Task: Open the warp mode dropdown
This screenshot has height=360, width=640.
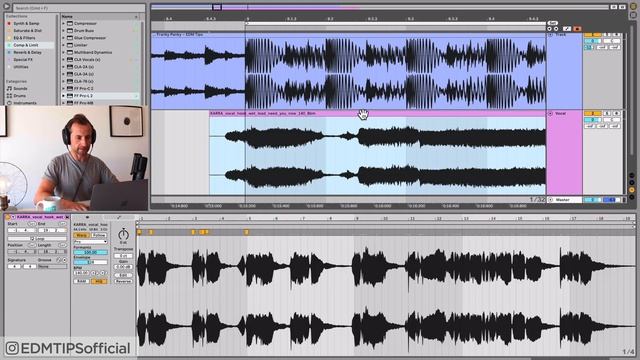Action: tap(91, 242)
